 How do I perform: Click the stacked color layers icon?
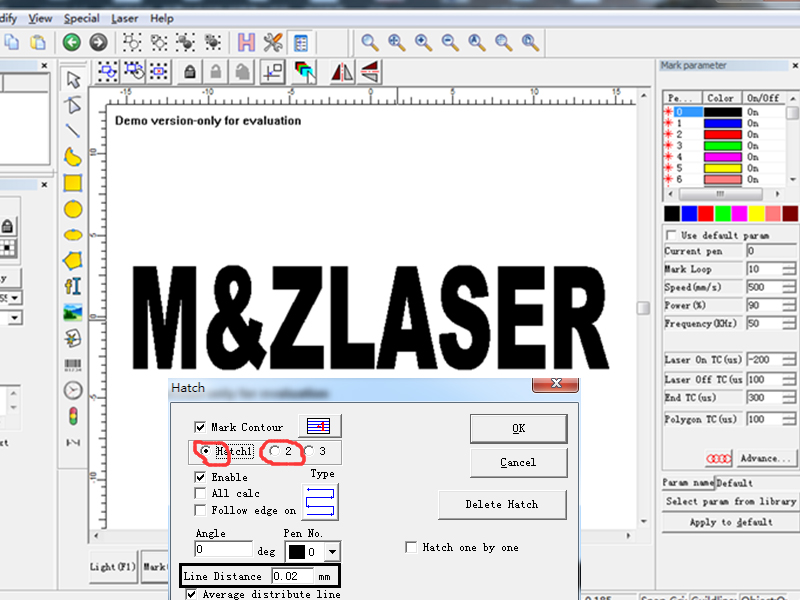(x=305, y=72)
